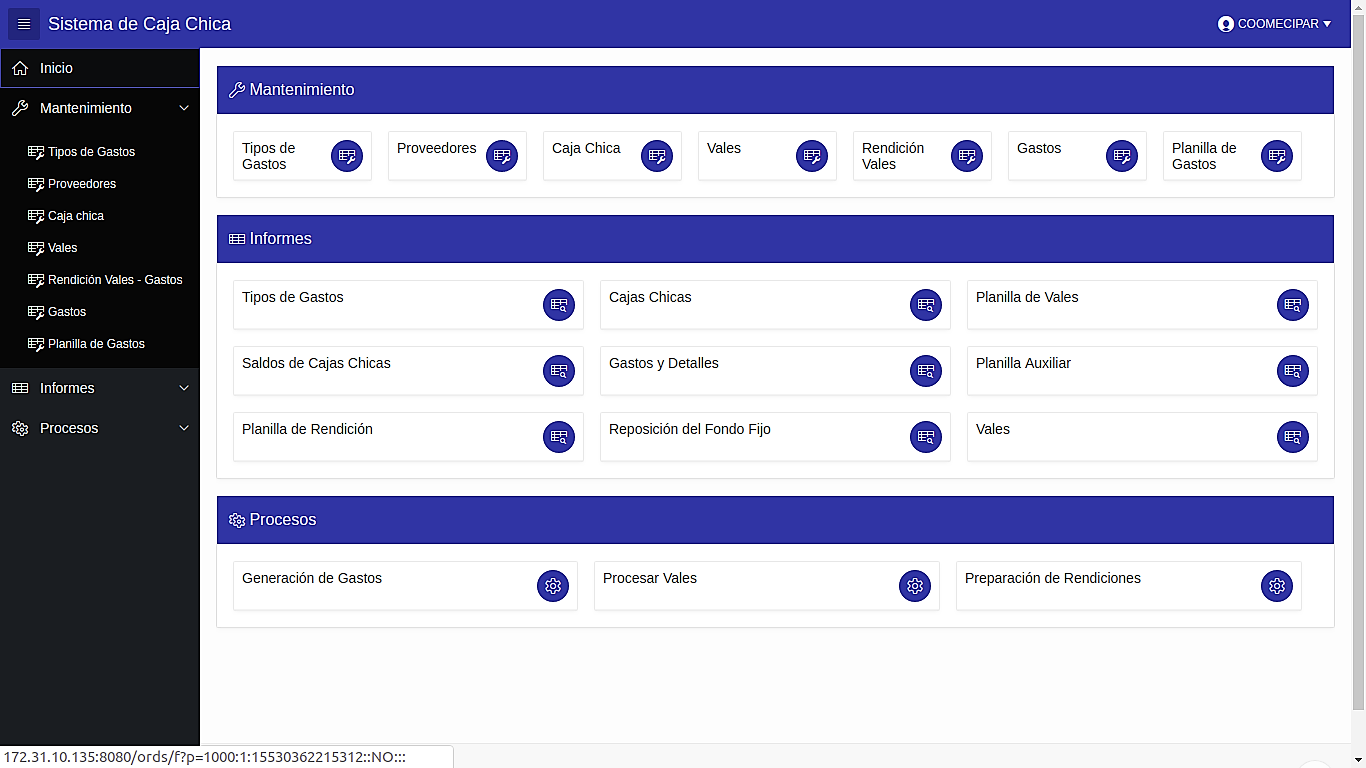1366x768 pixels.
Task: Open the COOMECIPAR user dropdown
Action: pyautogui.click(x=1274, y=24)
